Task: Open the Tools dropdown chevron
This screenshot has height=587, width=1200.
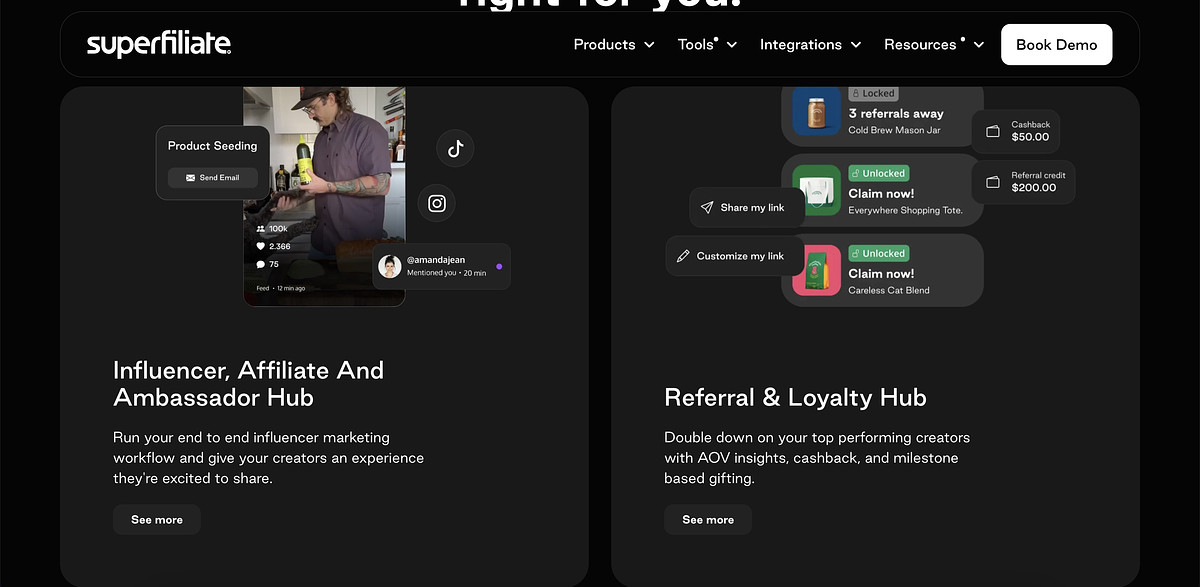Action: [731, 45]
